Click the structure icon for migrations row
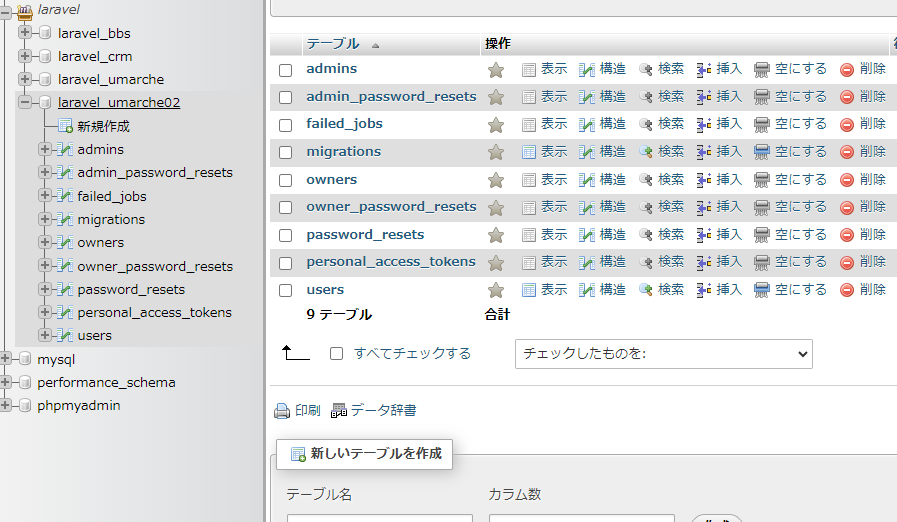897x522 pixels. coord(587,152)
